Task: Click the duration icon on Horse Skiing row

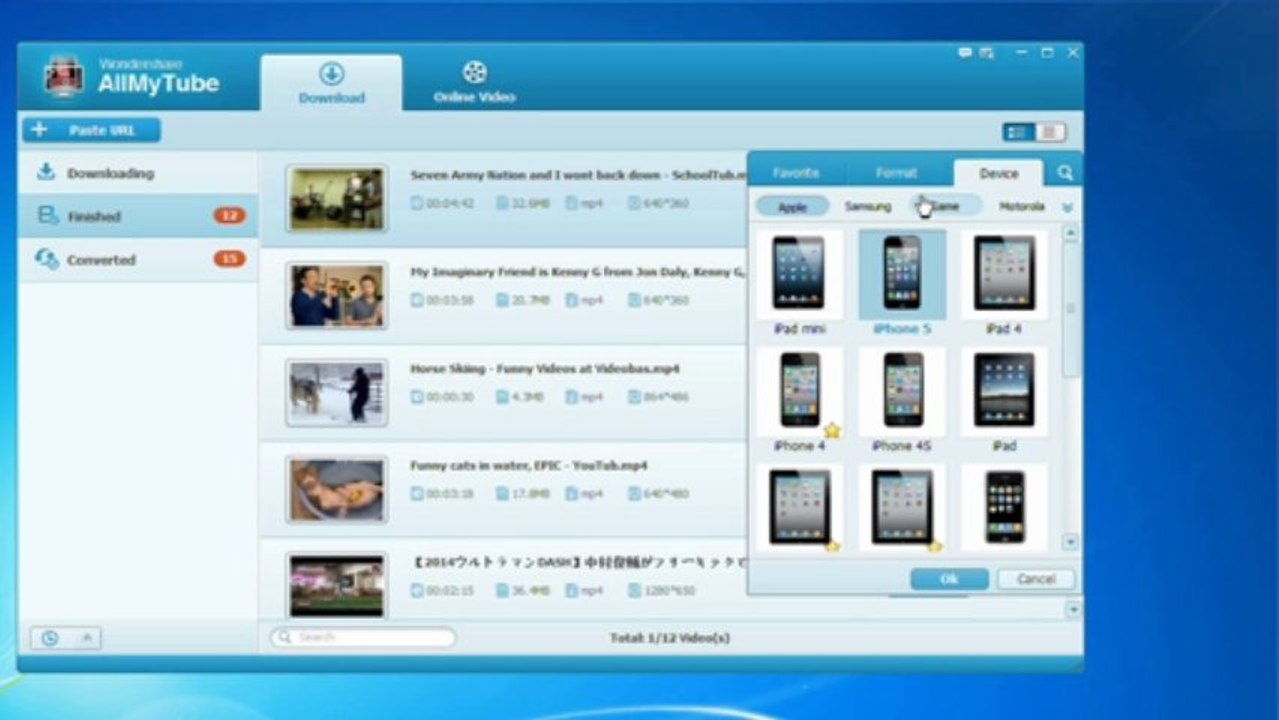Action: 418,397
